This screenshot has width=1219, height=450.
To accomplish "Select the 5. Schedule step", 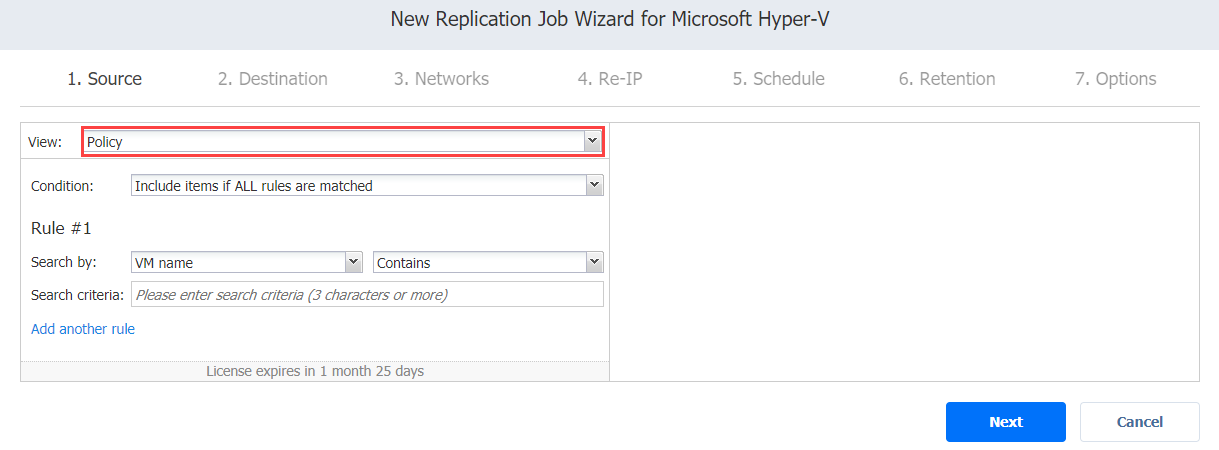I will tap(778, 79).
